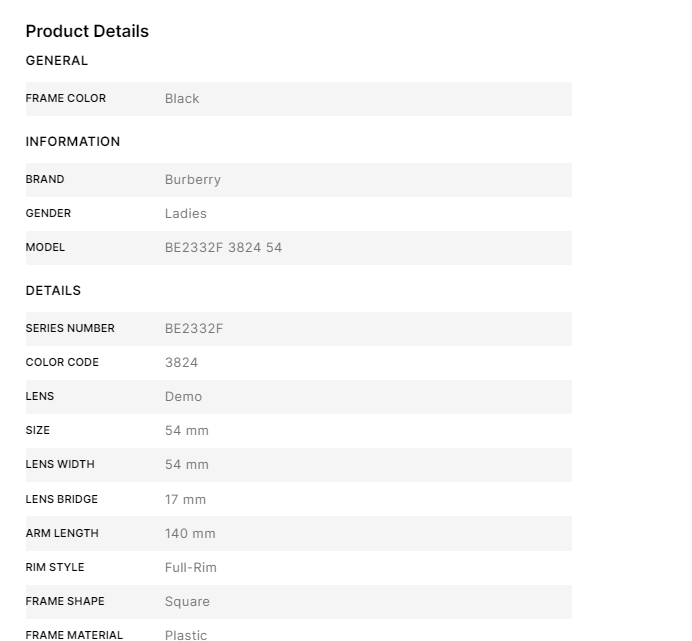
Task: Click the Burberry brand value
Action: (193, 180)
